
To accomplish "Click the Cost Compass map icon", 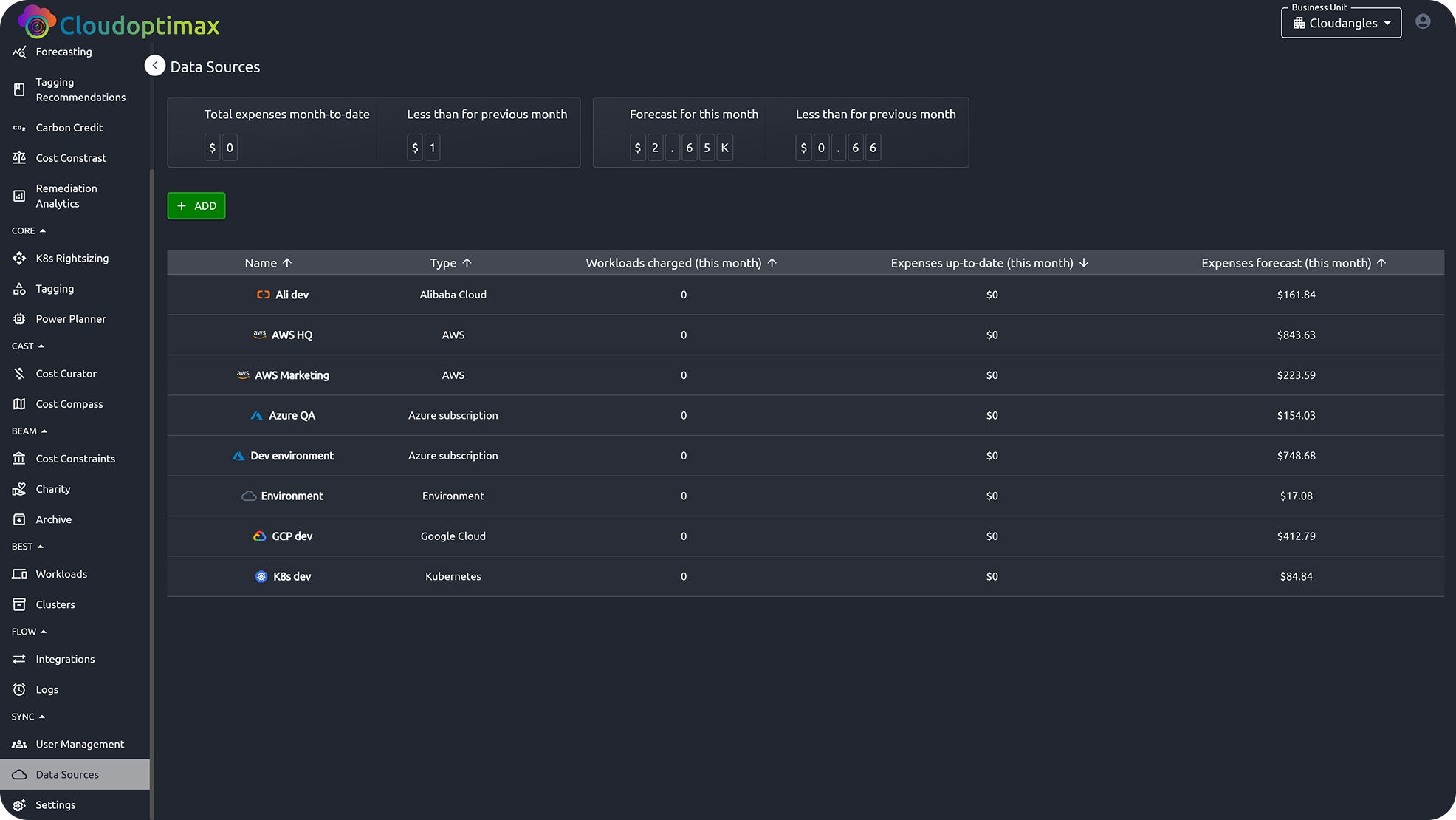I will (19, 404).
